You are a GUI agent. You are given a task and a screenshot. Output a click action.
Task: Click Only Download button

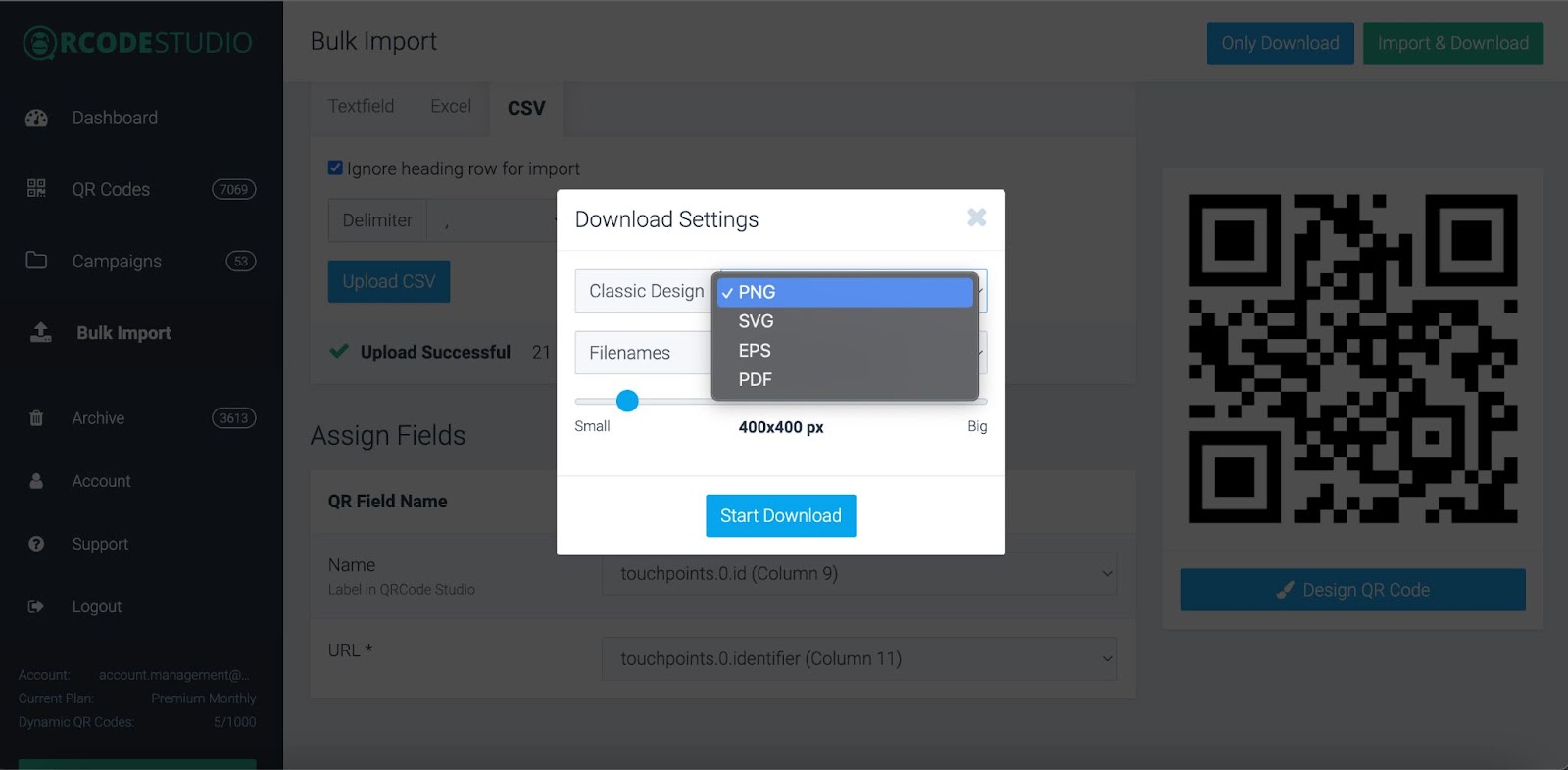(1280, 43)
